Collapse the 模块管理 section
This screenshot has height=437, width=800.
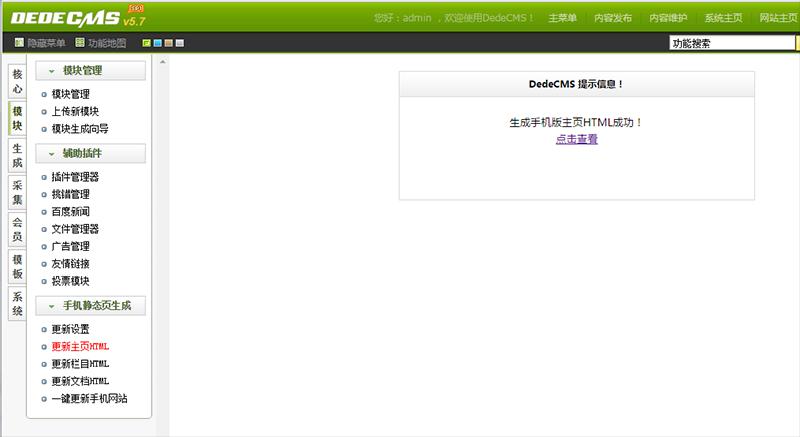51,71
